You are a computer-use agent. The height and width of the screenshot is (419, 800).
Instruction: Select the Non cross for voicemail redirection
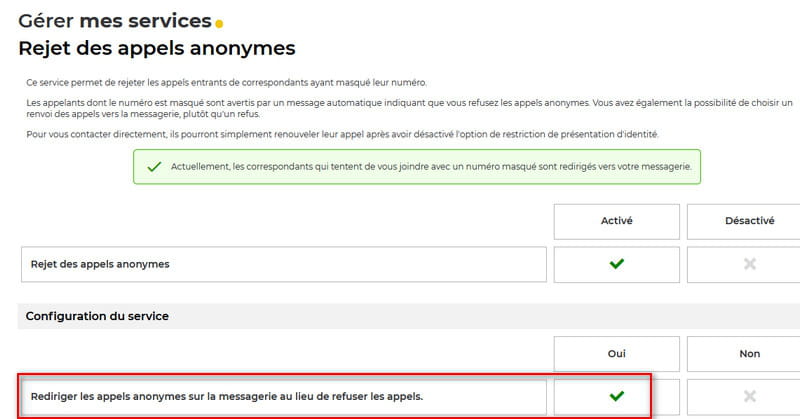[x=749, y=396]
